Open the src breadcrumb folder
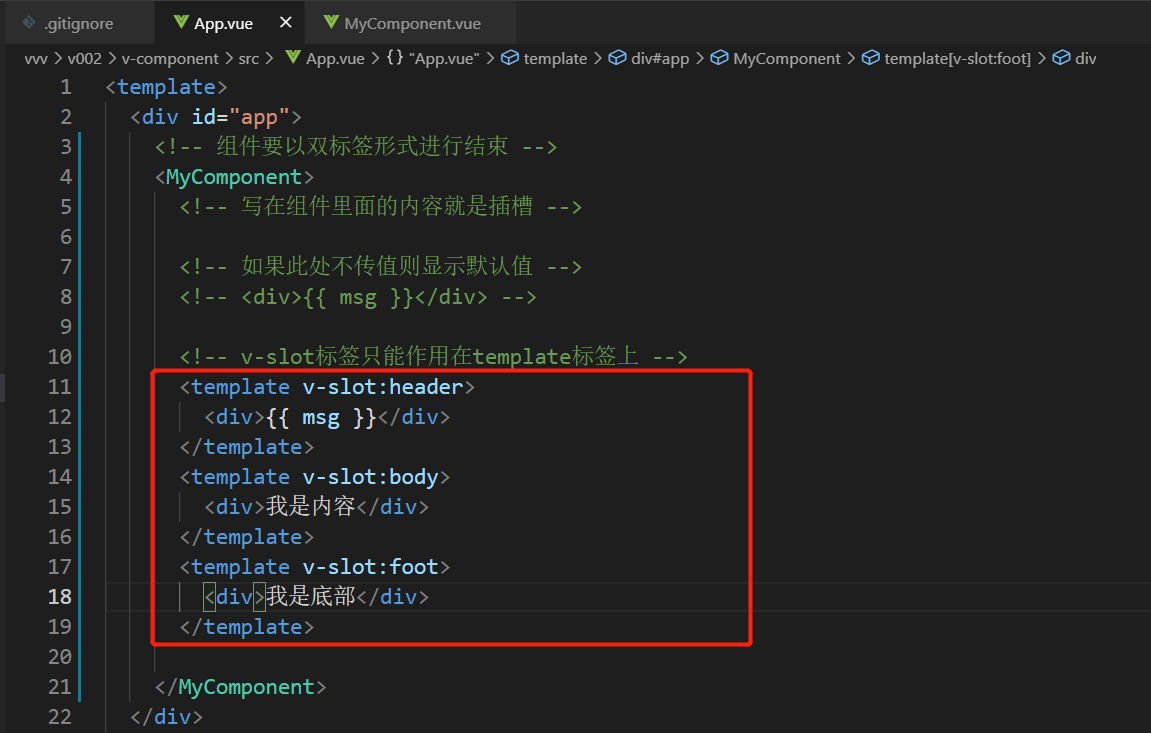The image size is (1151, 733). click(x=249, y=59)
